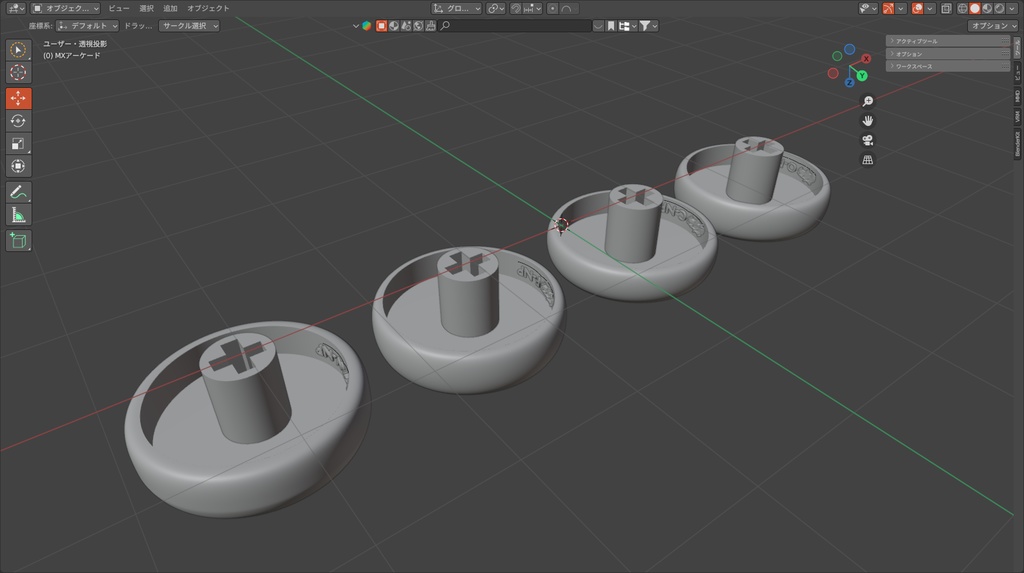Open the ビュー menu
The width and height of the screenshot is (1024, 573).
[x=119, y=8]
